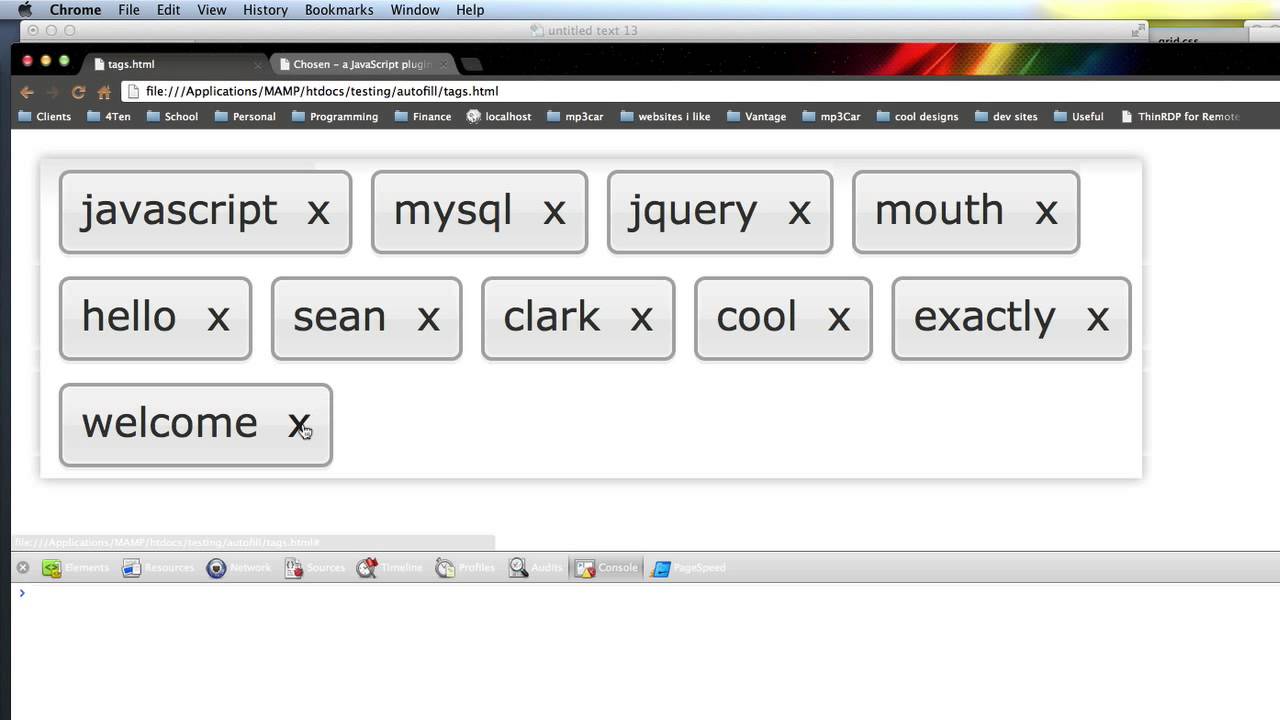
Task: Remove the mouth tag
Action: click(x=1046, y=212)
